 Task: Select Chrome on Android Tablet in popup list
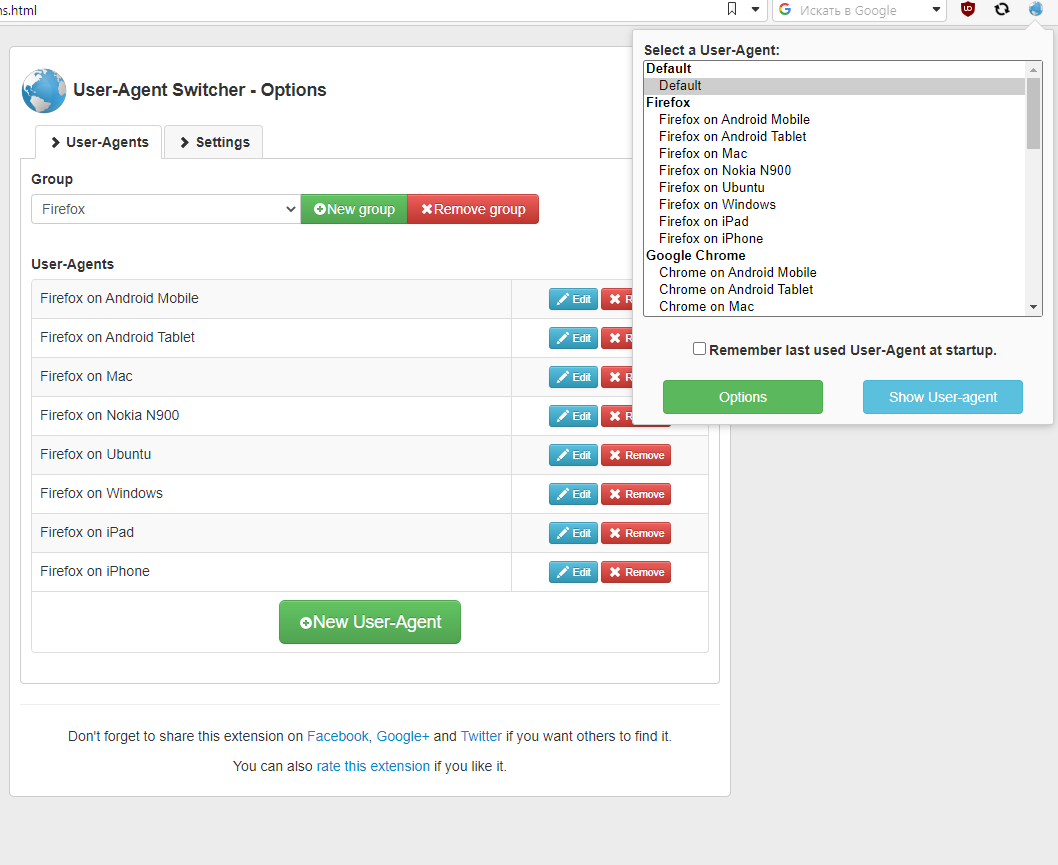coord(835,289)
